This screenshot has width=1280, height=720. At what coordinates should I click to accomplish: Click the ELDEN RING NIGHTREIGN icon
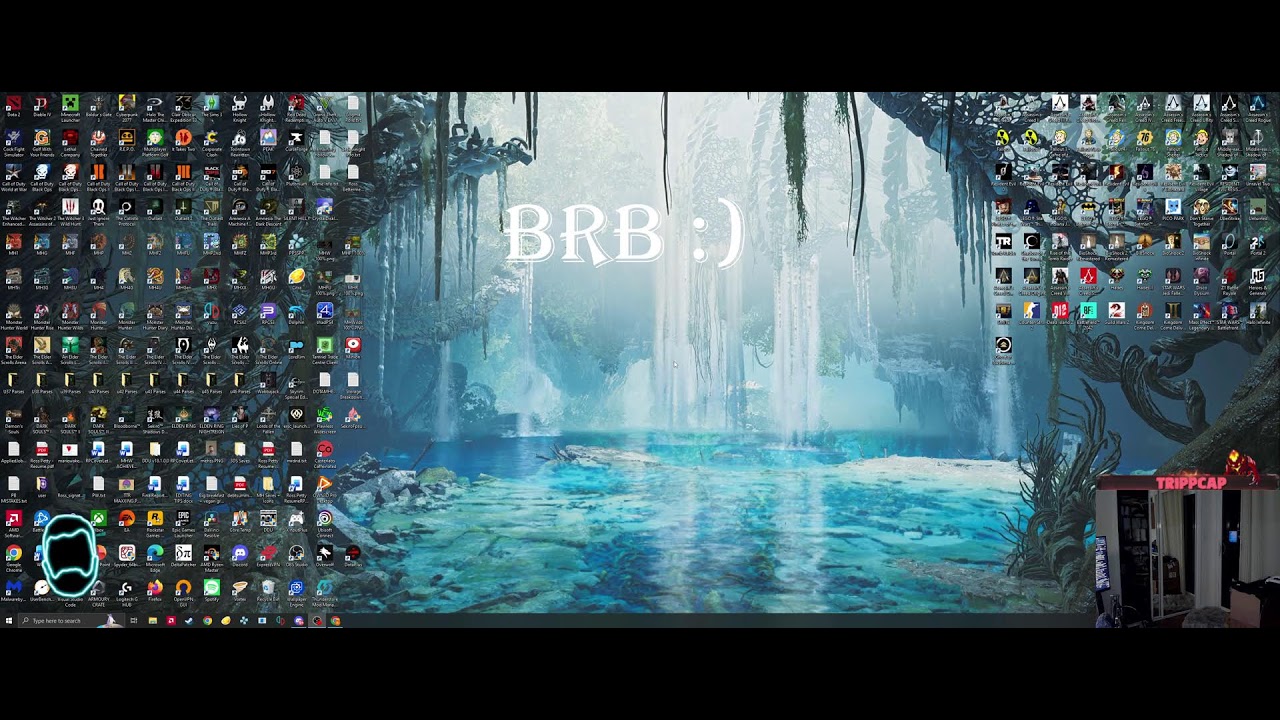tap(211, 418)
